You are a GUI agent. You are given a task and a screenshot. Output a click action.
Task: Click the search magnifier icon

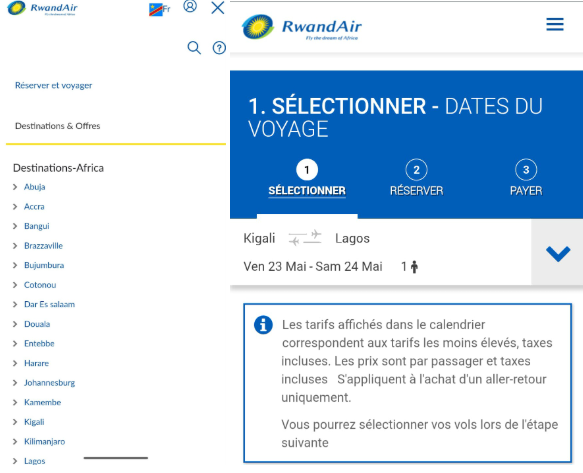tap(194, 48)
